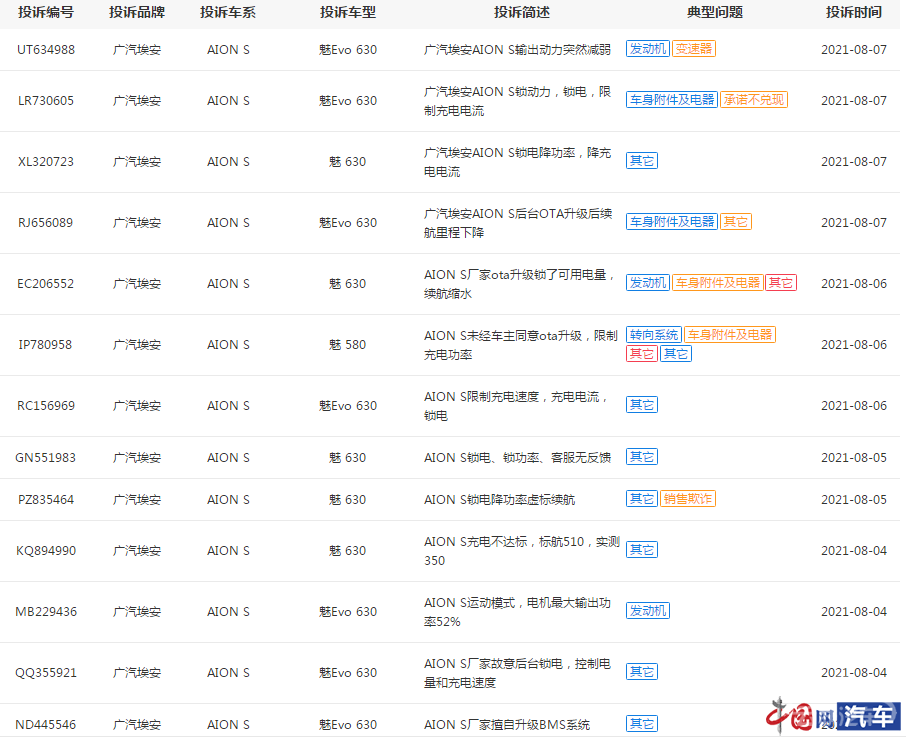Viewport: 906px width, 744px height.
Task: Open description 锁电、锁功率、客服无反馈
Action: pyautogui.click(x=517, y=458)
